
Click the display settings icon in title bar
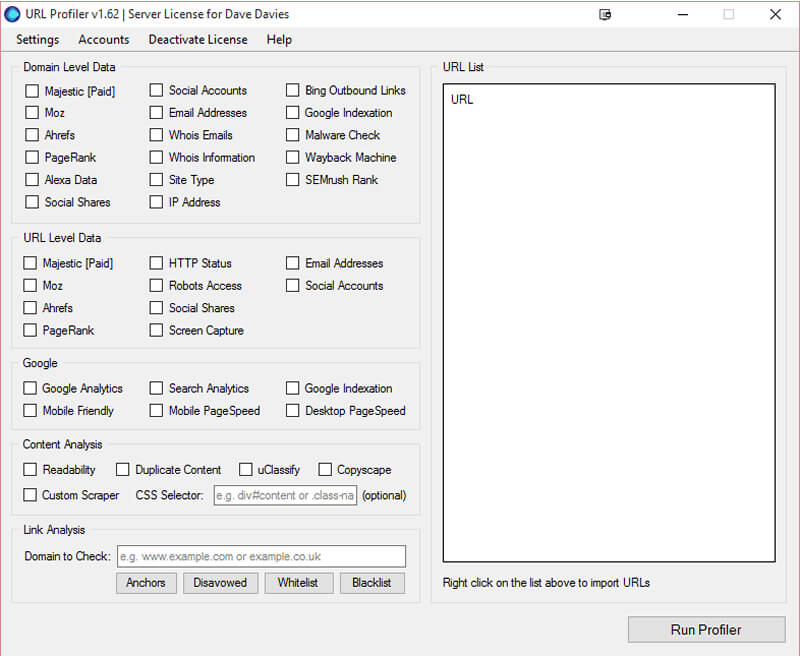605,14
